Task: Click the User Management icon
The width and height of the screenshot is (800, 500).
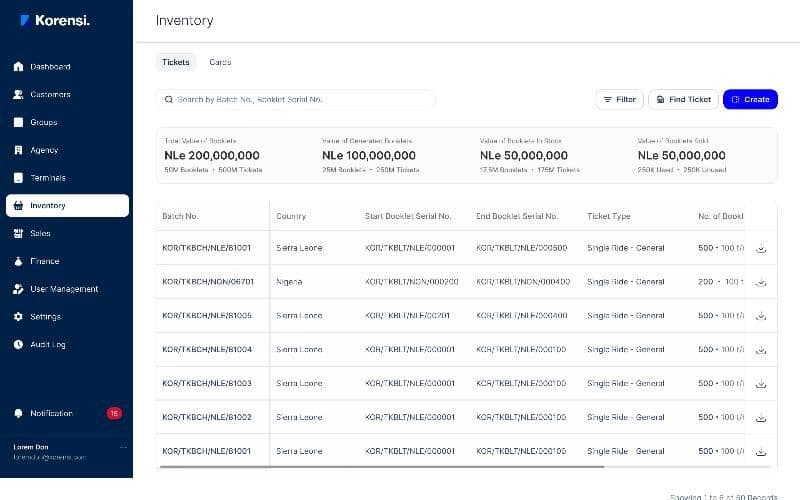Action: pos(18,289)
